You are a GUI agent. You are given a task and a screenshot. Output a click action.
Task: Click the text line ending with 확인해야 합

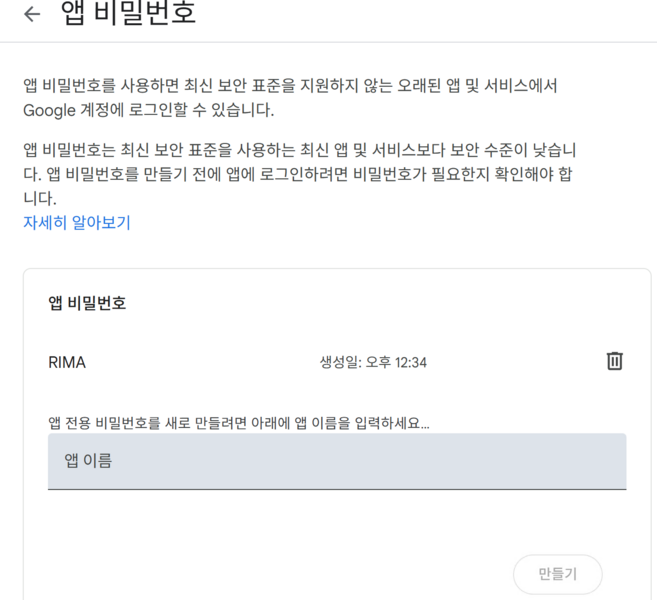297,174
